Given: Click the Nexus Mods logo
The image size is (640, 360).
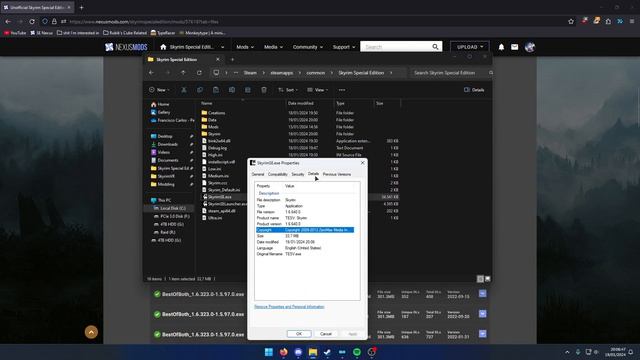Looking at the screenshot, I should (126, 47).
